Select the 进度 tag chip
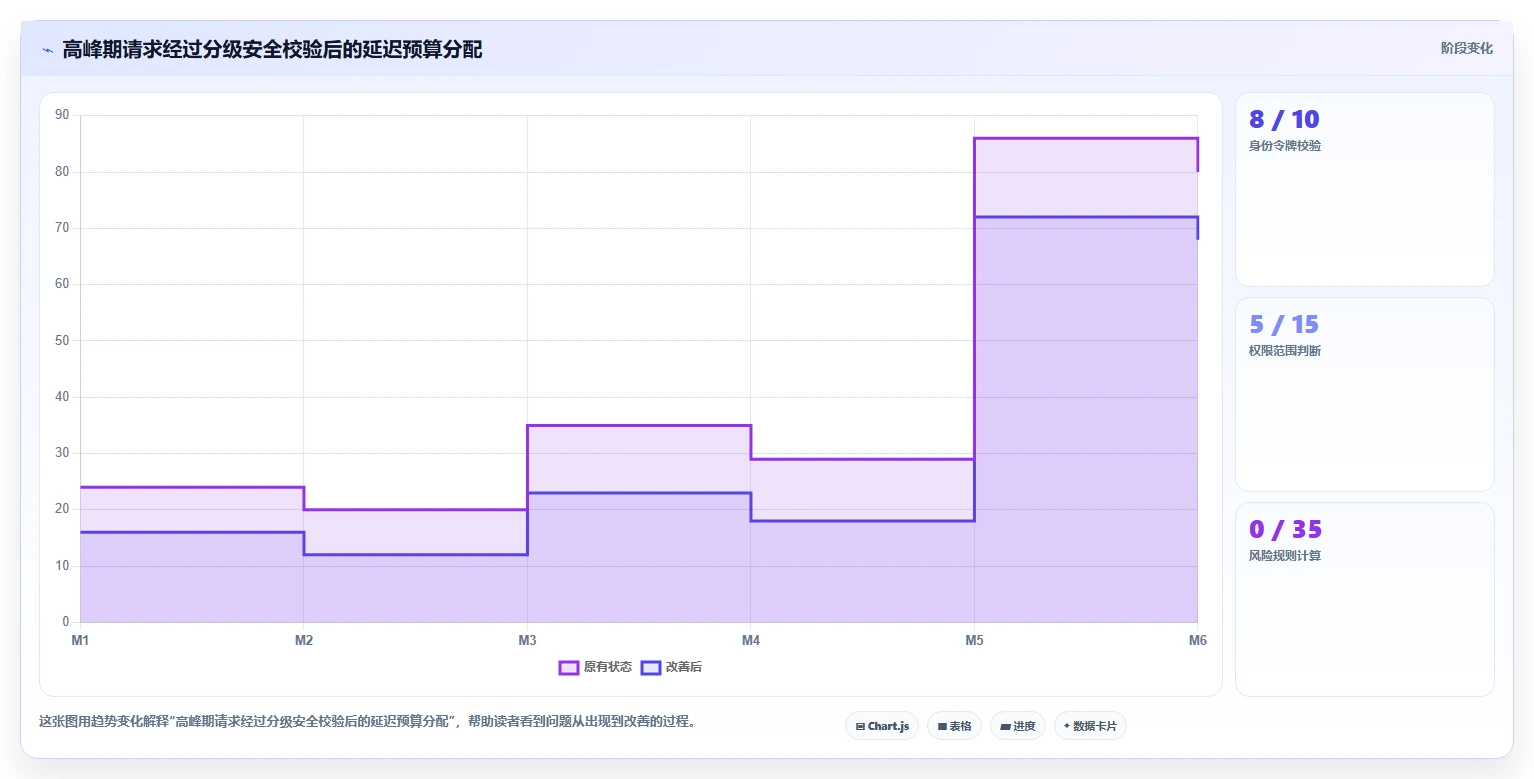Screen dimensions: 1534x779 [1018, 726]
